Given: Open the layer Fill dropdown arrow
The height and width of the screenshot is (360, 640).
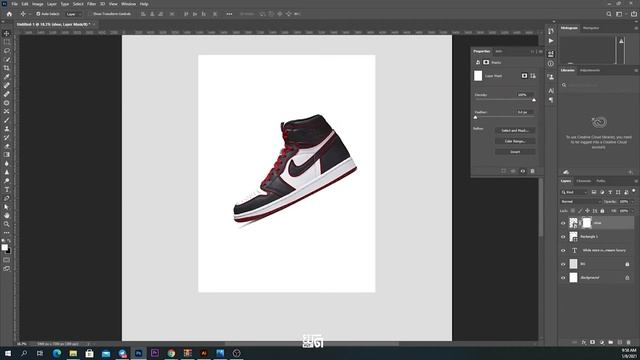Looking at the screenshot, I should pos(632,211).
